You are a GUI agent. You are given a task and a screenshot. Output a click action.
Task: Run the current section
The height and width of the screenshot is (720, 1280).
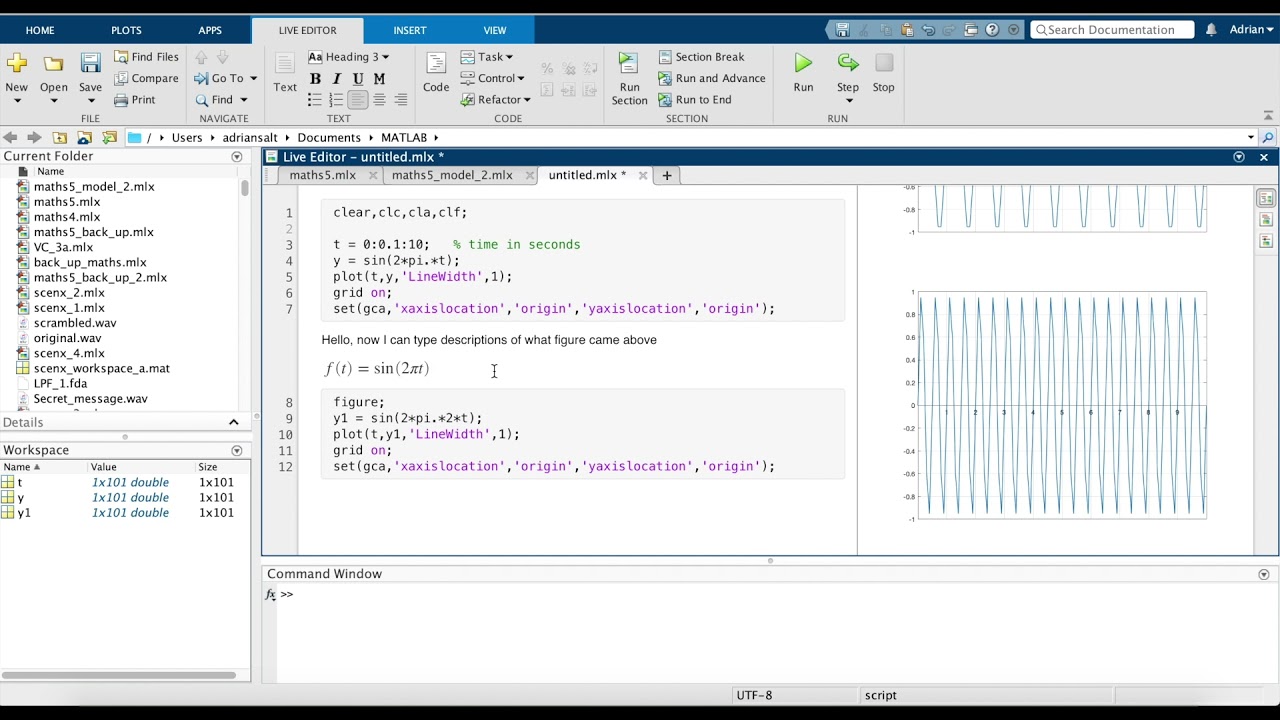[x=629, y=79]
